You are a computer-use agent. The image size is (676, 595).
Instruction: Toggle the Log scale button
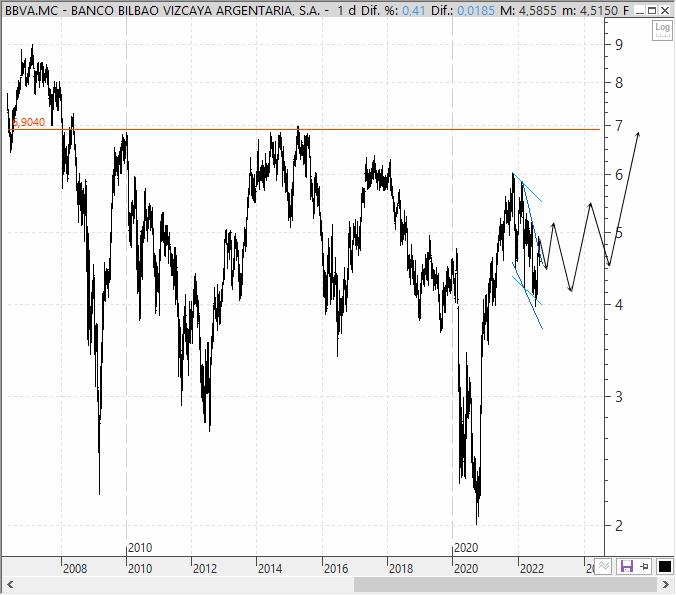coord(662,31)
